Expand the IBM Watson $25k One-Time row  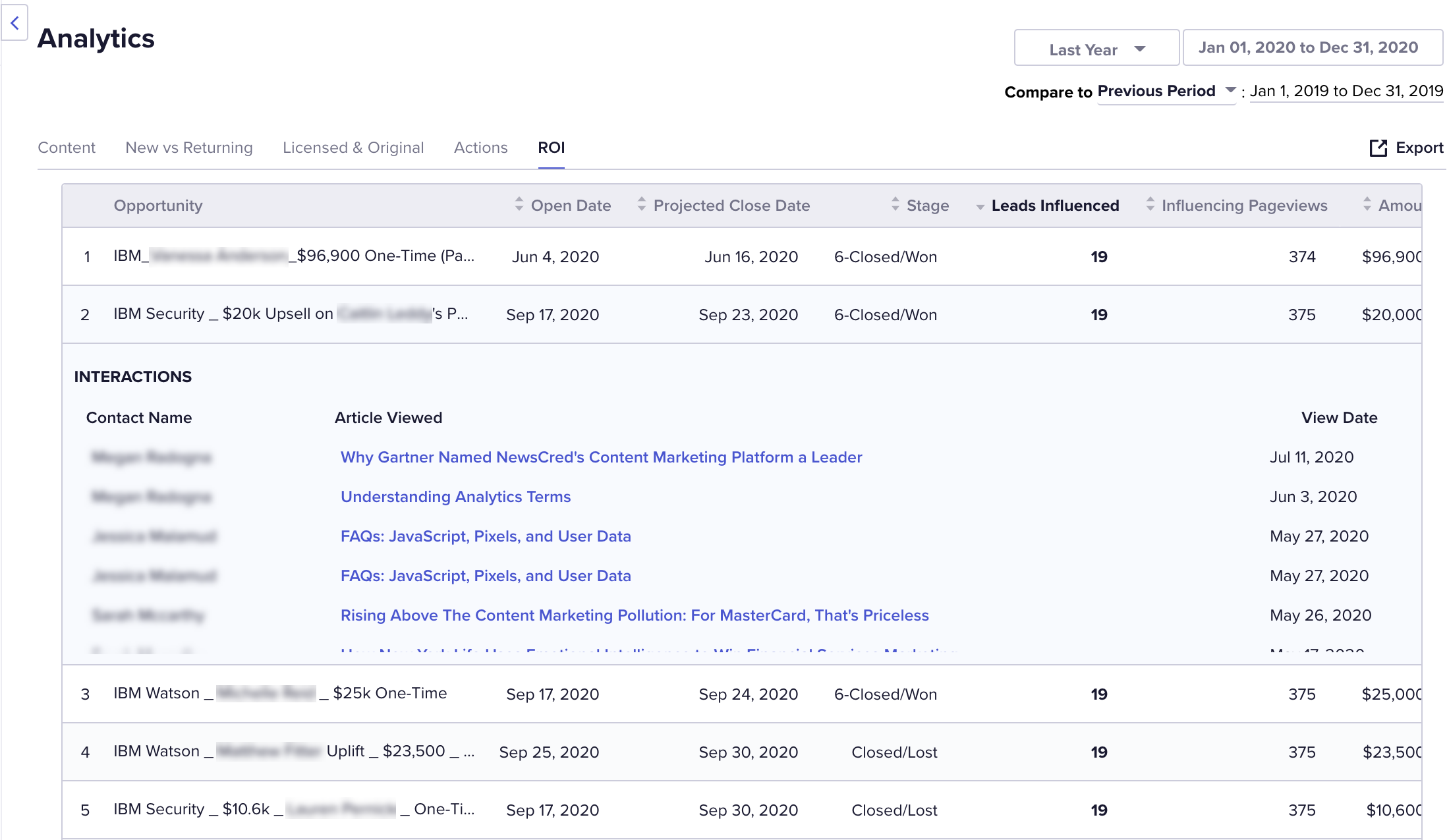coord(741,694)
